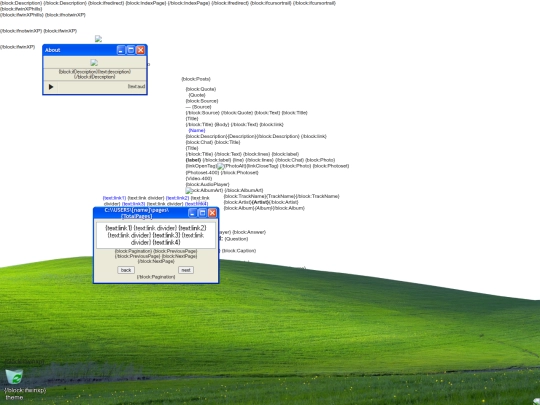Click the {block:AudioPlayer} text
The image size is (540, 405).
click(207, 185)
